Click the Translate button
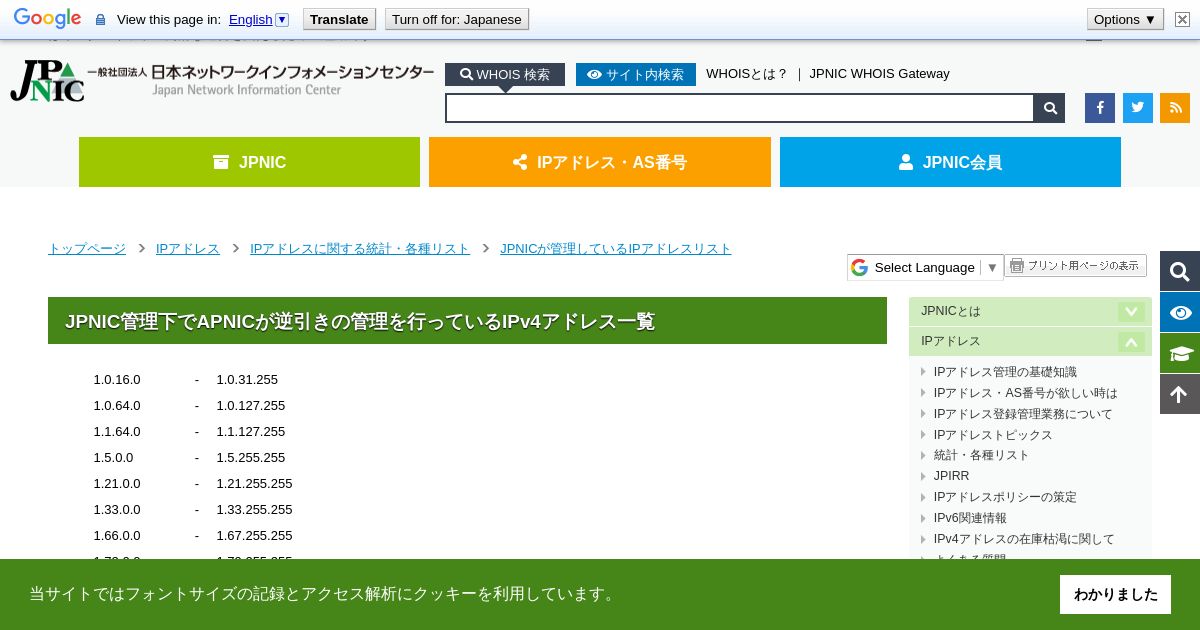The height and width of the screenshot is (630, 1200). (x=339, y=19)
